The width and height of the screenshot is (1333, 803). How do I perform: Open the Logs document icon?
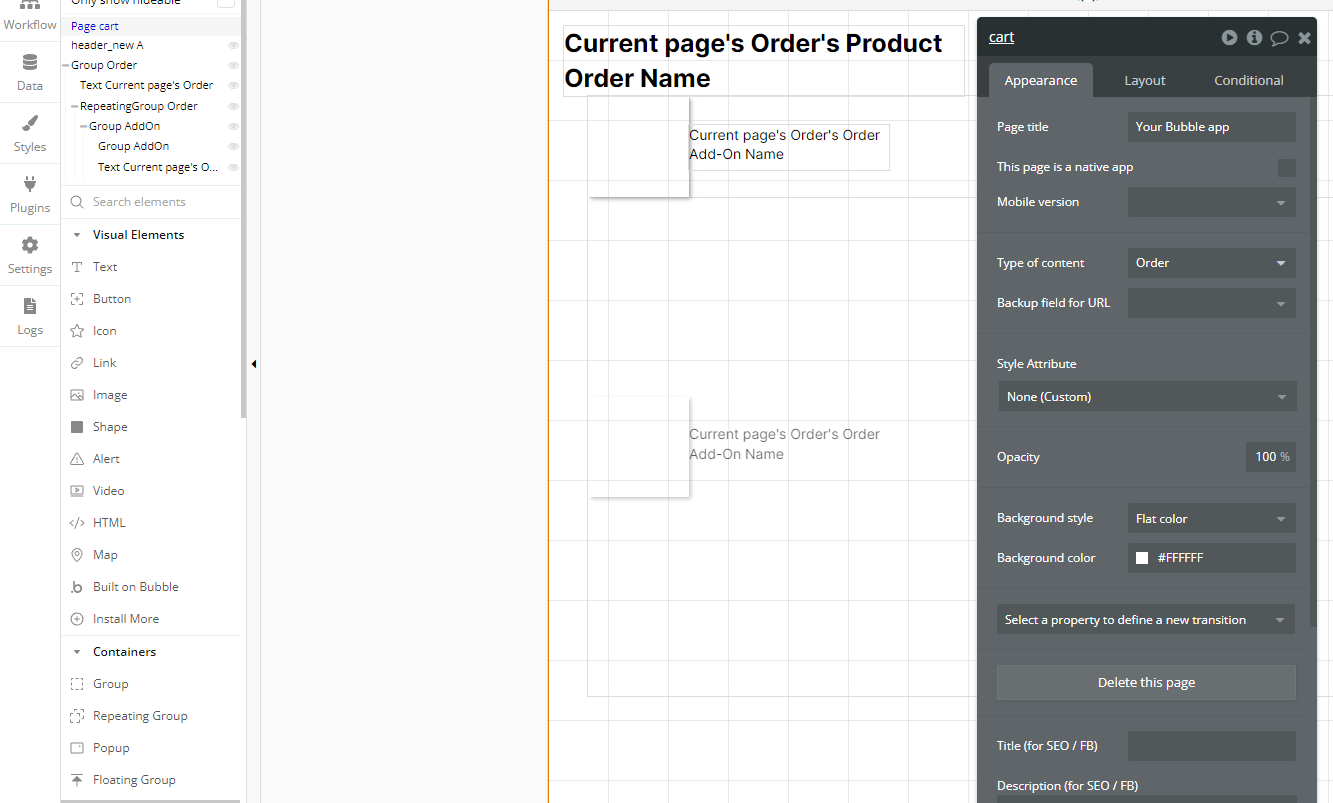point(30,307)
